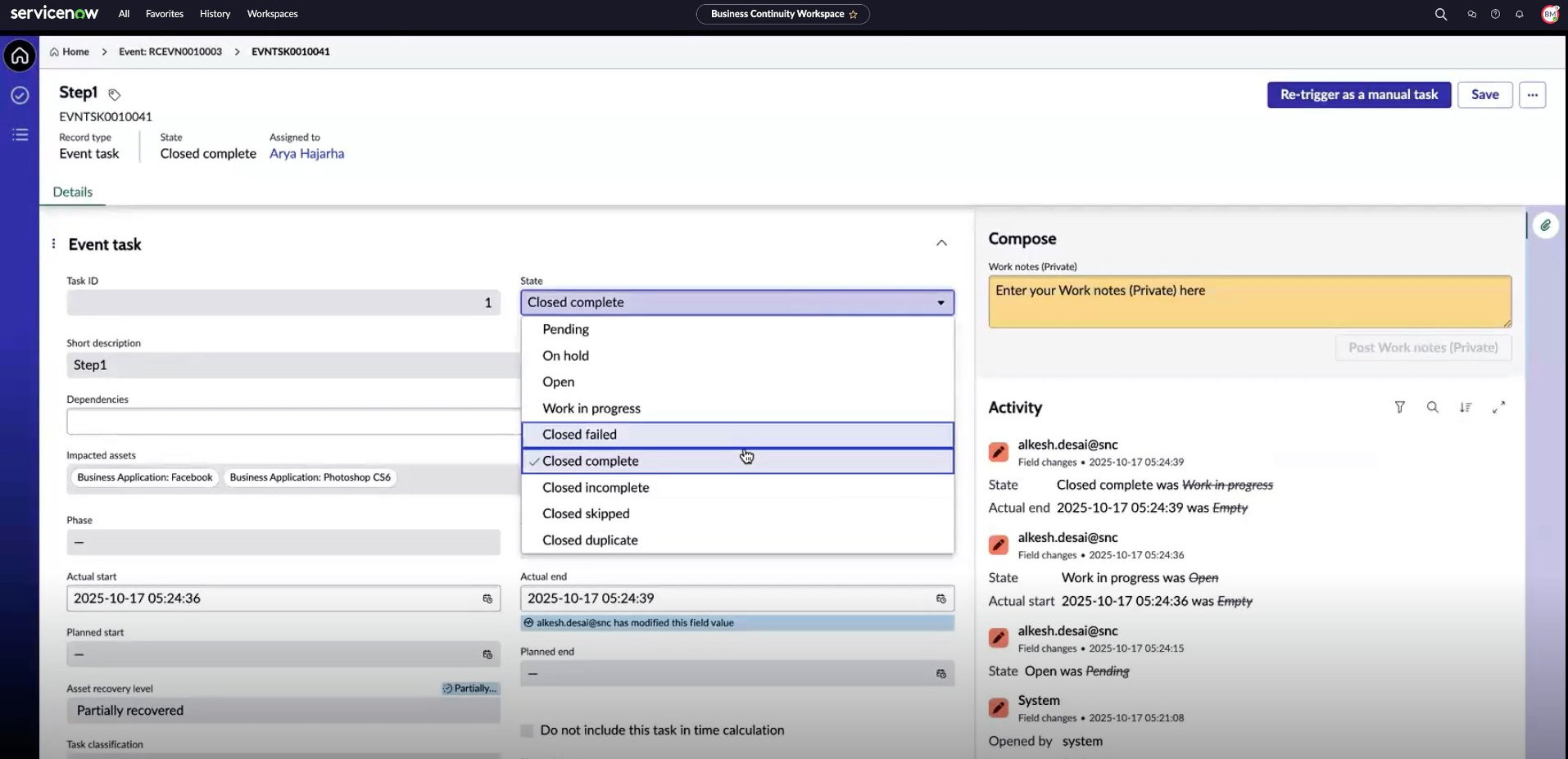
Task: Click Post Work notes (Private) button
Action: (1423, 348)
